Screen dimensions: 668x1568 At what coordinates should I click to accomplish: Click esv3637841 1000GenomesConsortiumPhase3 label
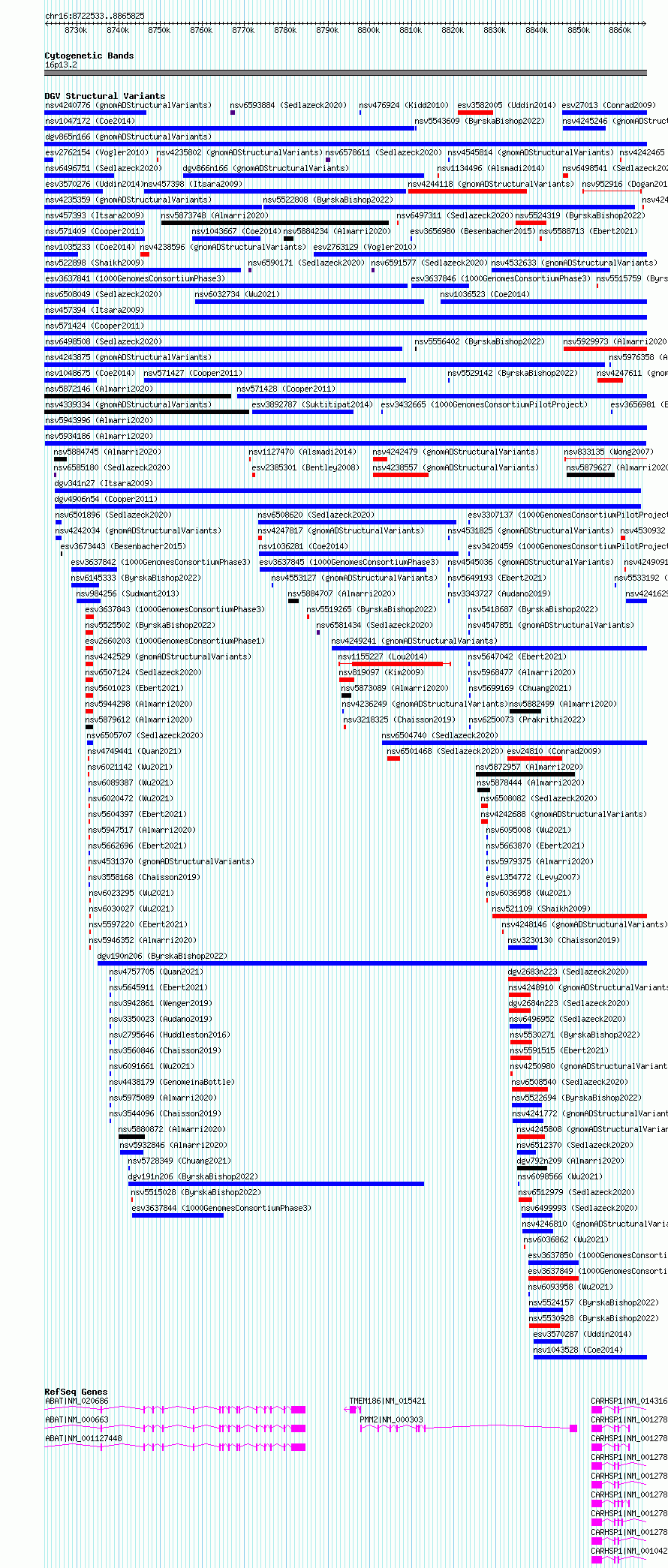pos(135,278)
